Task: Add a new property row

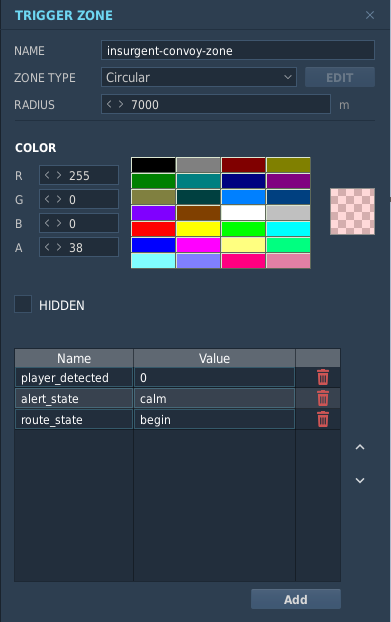Action: click(x=296, y=599)
